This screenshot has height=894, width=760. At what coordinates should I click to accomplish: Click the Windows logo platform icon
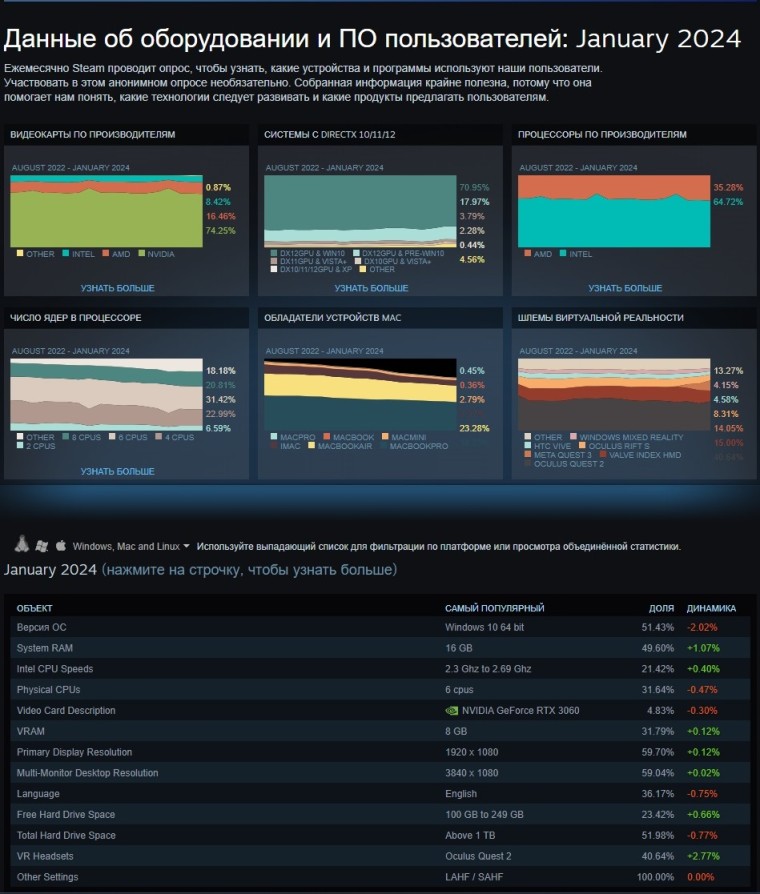pos(41,546)
